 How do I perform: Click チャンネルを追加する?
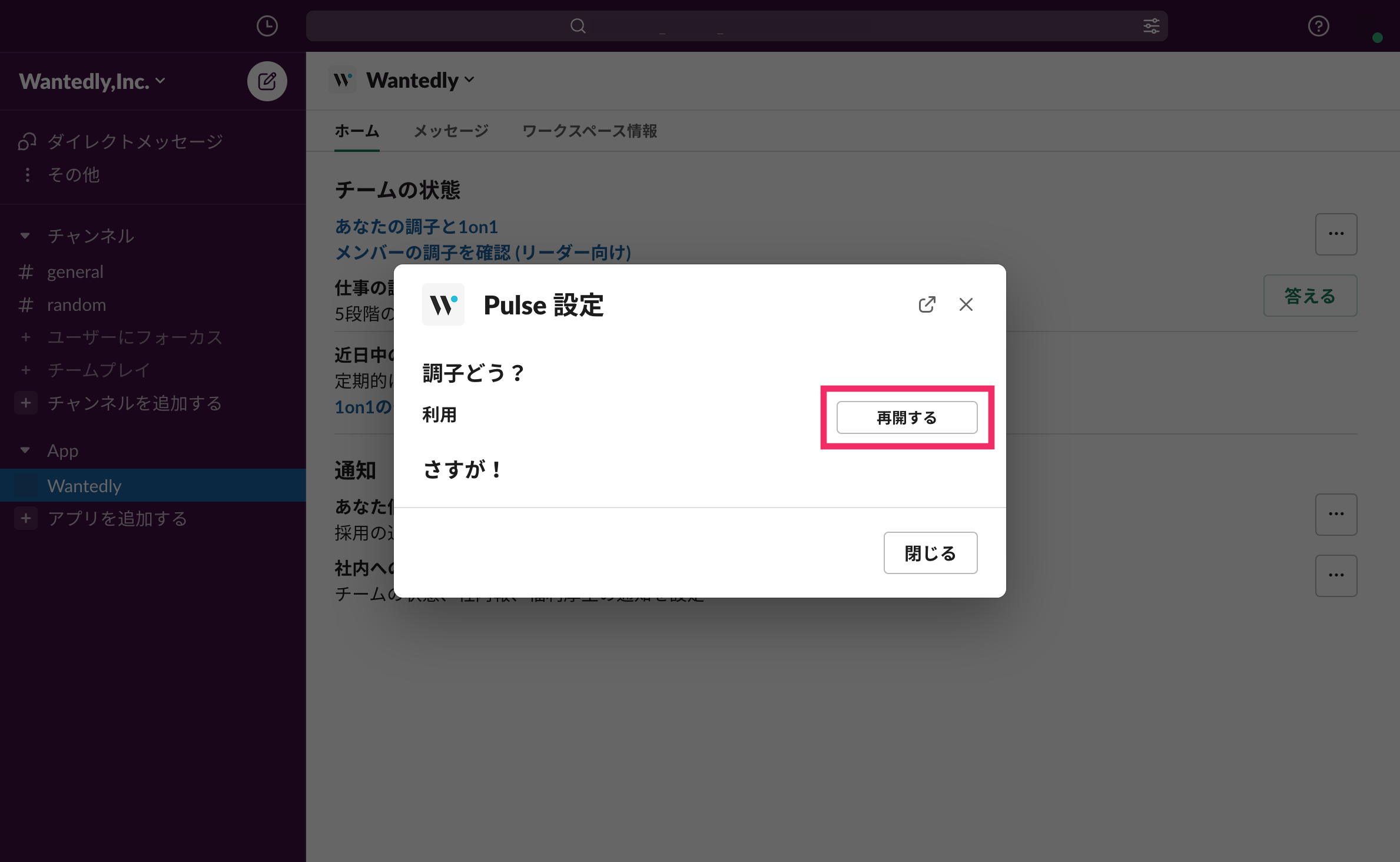135,403
